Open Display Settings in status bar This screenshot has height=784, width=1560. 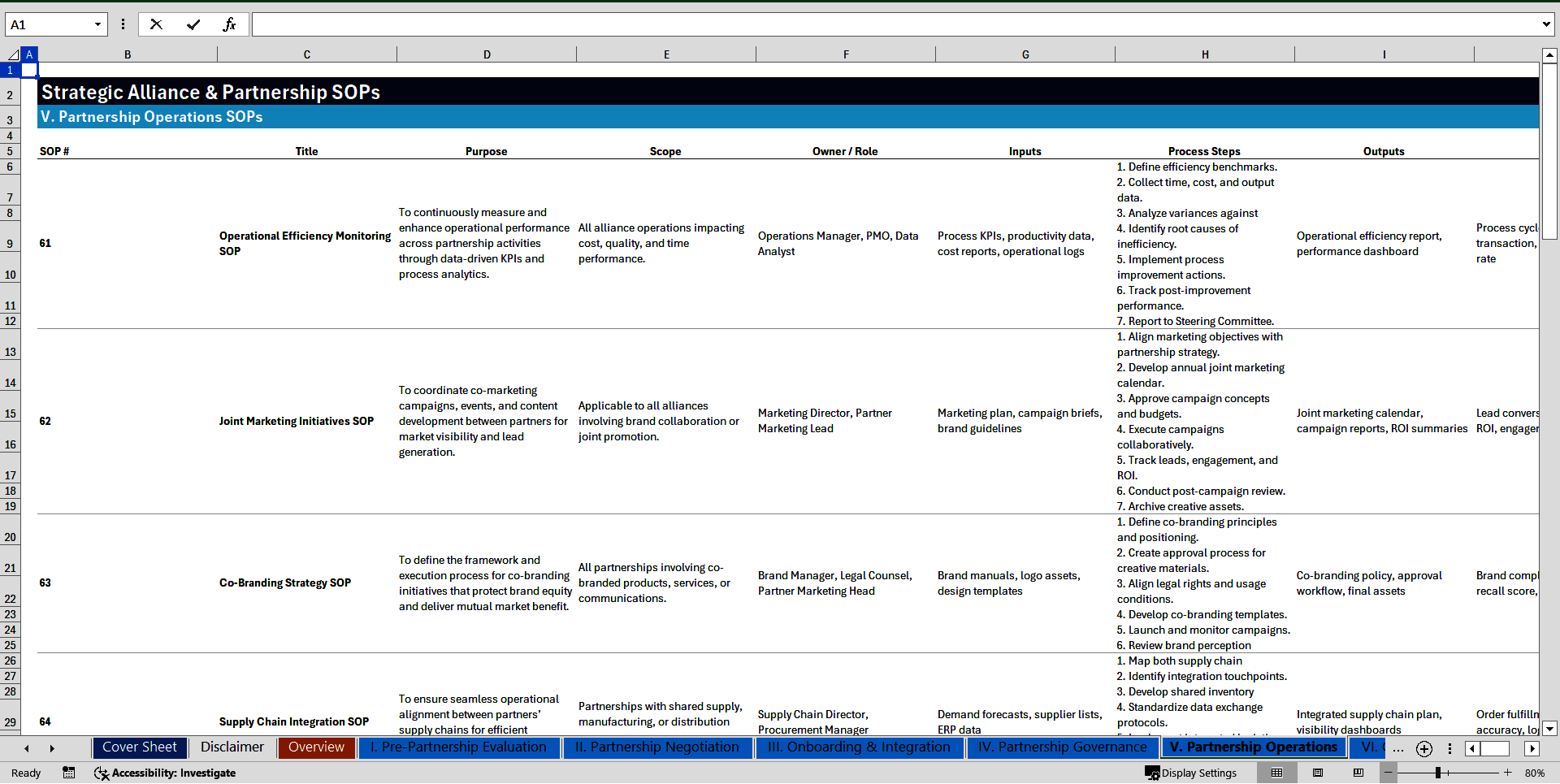(x=1191, y=773)
